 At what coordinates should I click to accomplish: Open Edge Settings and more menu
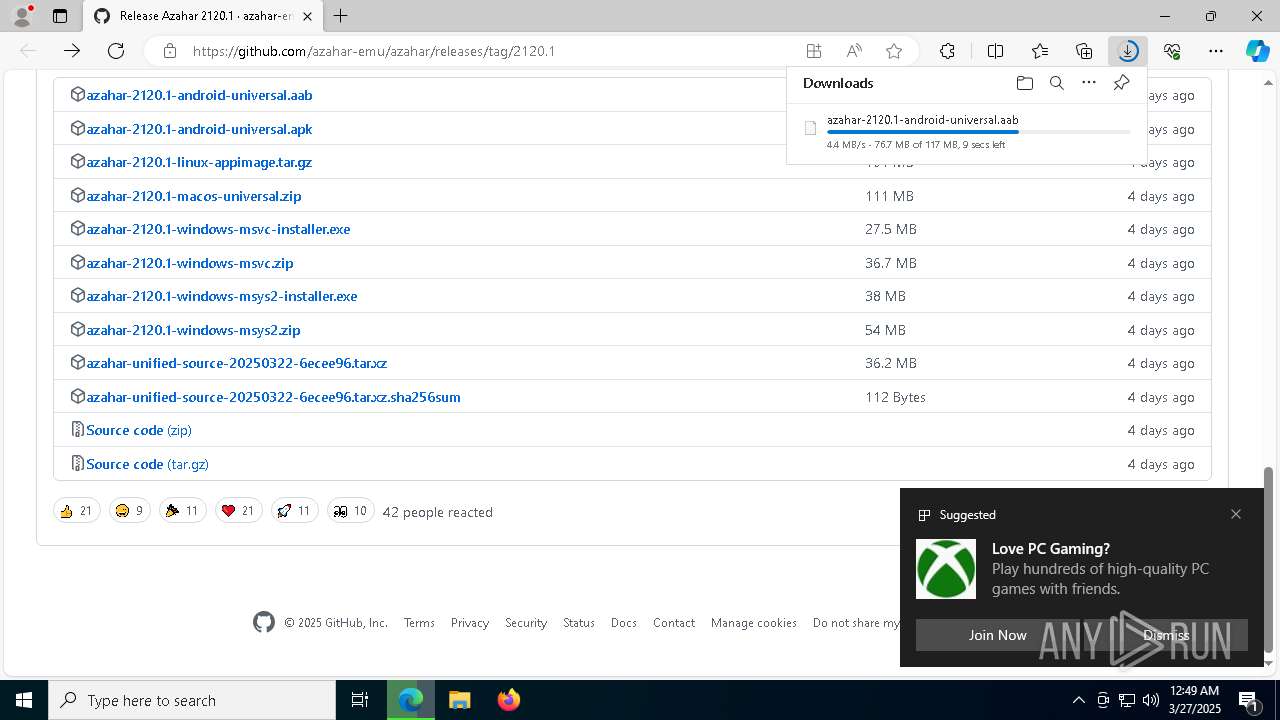(x=1216, y=51)
